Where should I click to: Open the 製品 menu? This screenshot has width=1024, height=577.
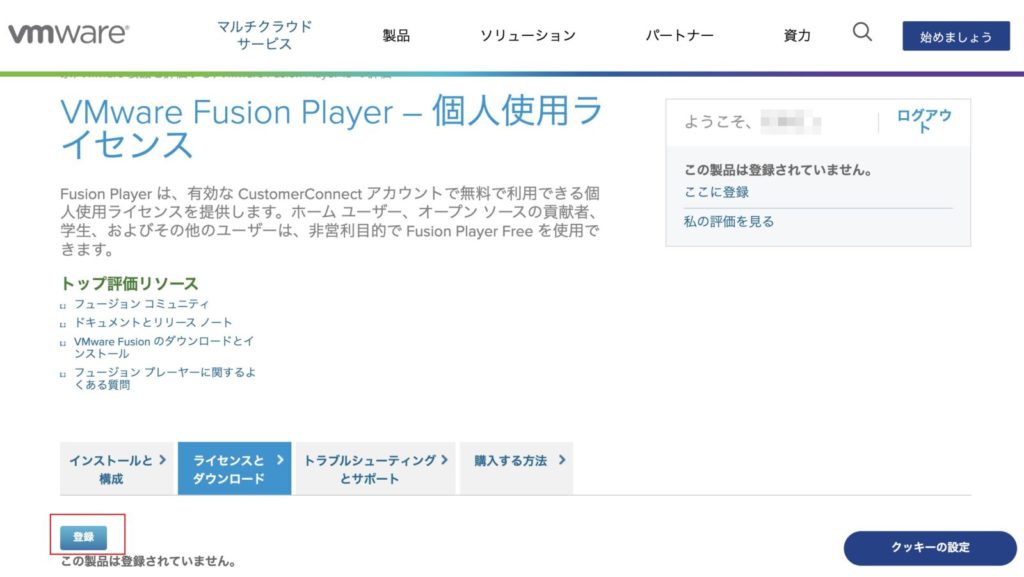click(x=396, y=36)
